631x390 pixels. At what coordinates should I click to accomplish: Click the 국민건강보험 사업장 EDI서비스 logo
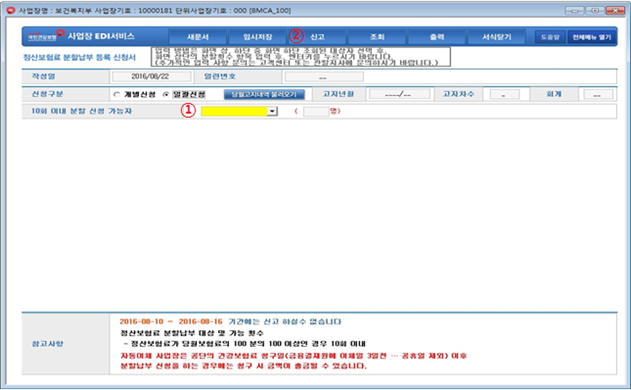[x=81, y=36]
